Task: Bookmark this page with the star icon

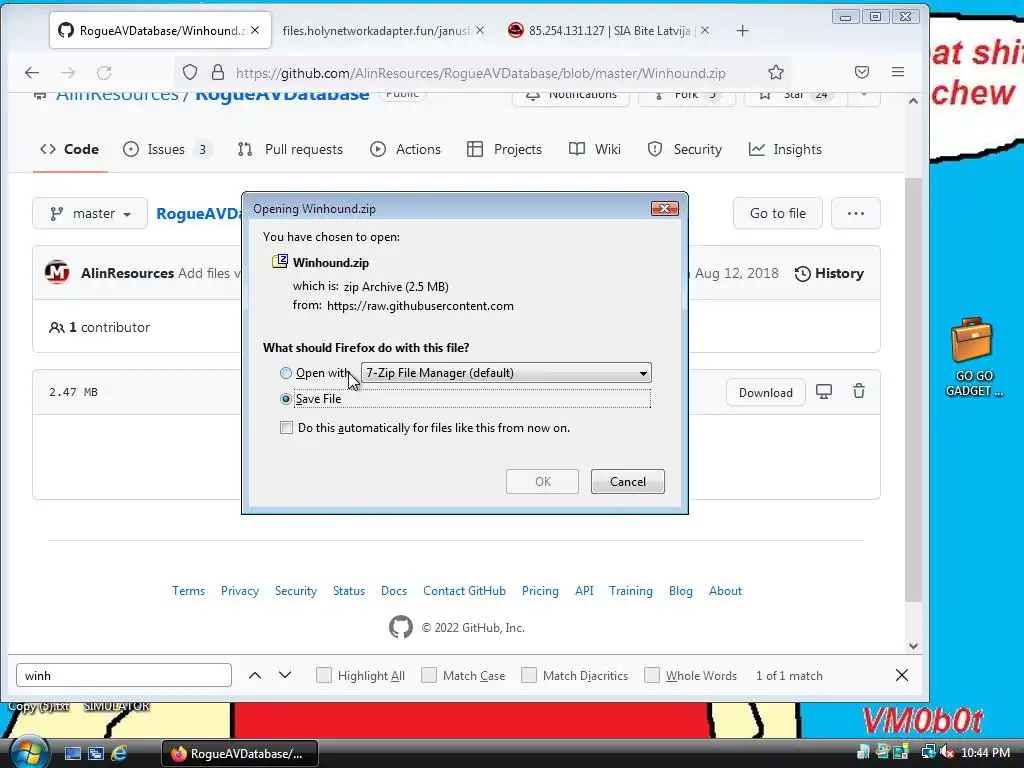Action: tap(775, 72)
